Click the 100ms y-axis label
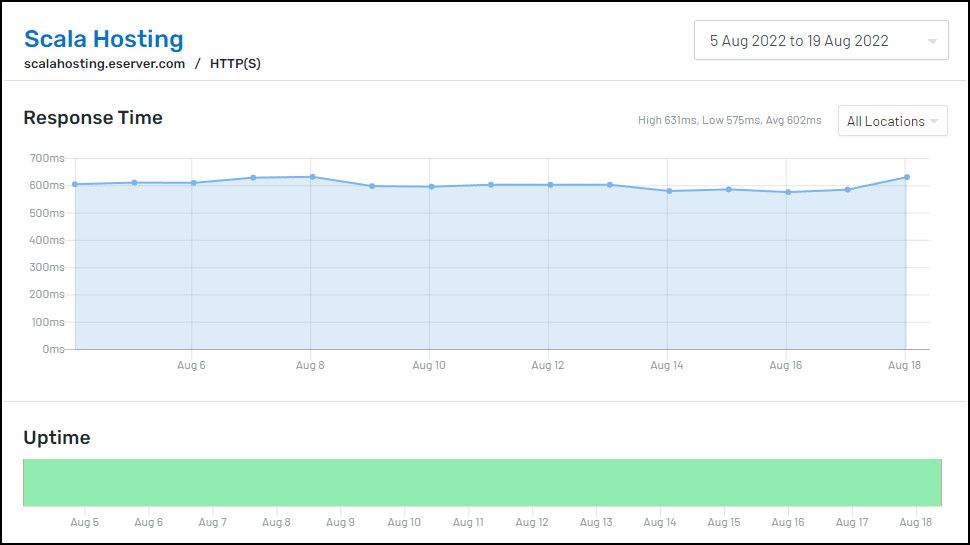This screenshot has height=545, width=970. tap(47, 322)
